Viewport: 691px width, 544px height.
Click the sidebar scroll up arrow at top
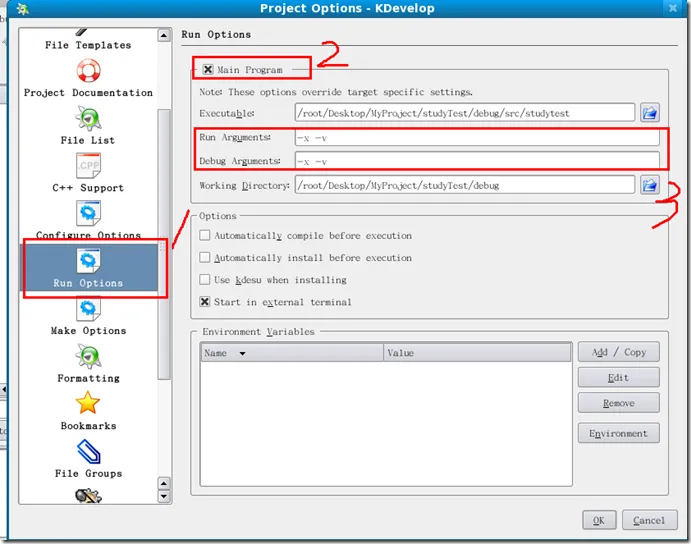tap(164, 35)
